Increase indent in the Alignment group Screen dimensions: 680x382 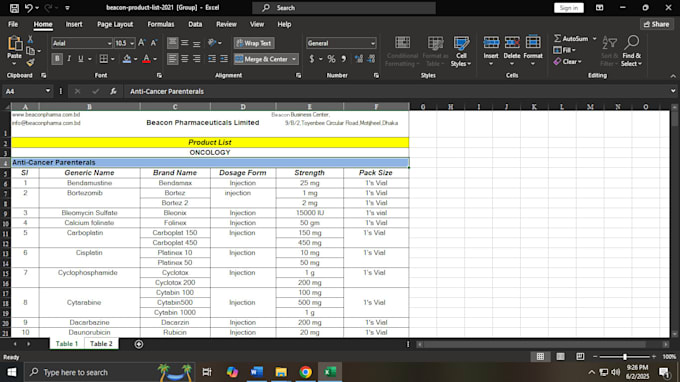tap(224, 59)
